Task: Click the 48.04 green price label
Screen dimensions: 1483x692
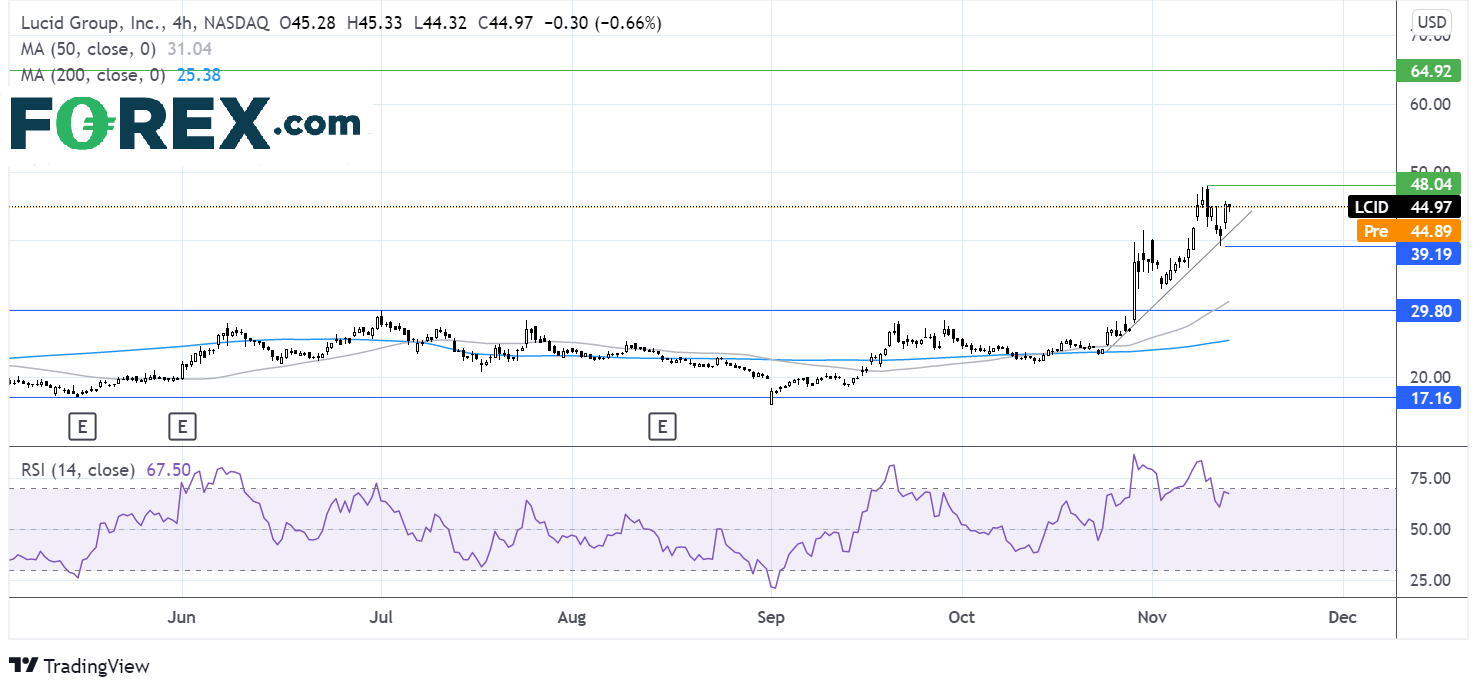Action: pyautogui.click(x=1428, y=185)
